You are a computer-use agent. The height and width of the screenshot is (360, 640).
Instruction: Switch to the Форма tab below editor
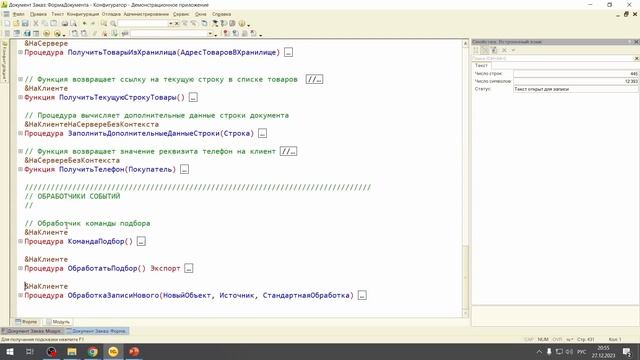26,322
